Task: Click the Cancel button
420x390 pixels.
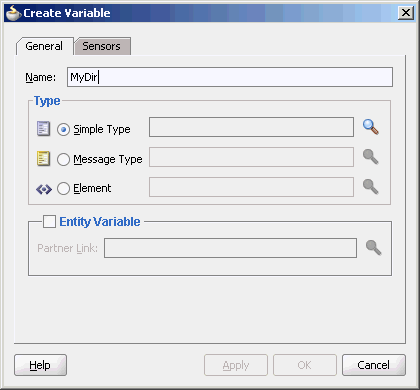Action: [x=374, y=365]
